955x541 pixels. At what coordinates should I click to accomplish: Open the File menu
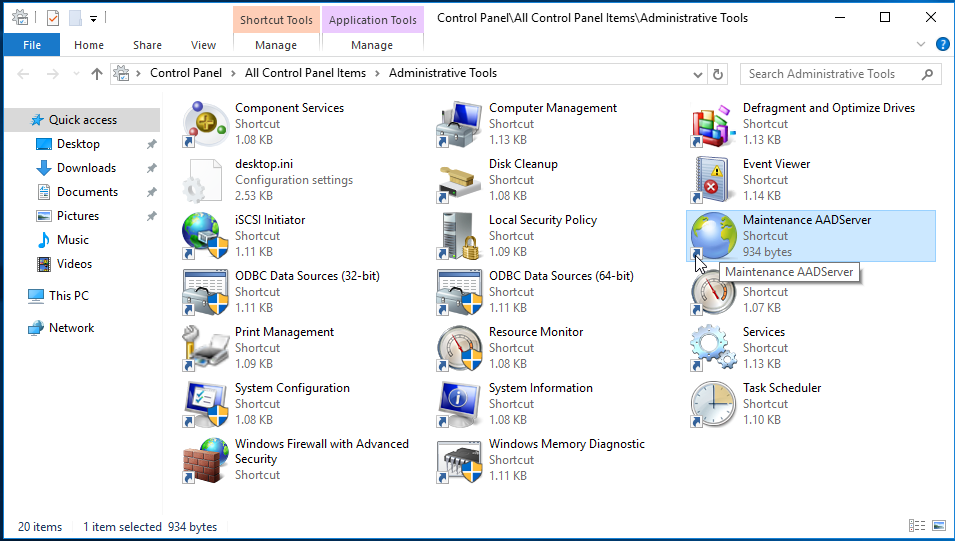(32, 45)
